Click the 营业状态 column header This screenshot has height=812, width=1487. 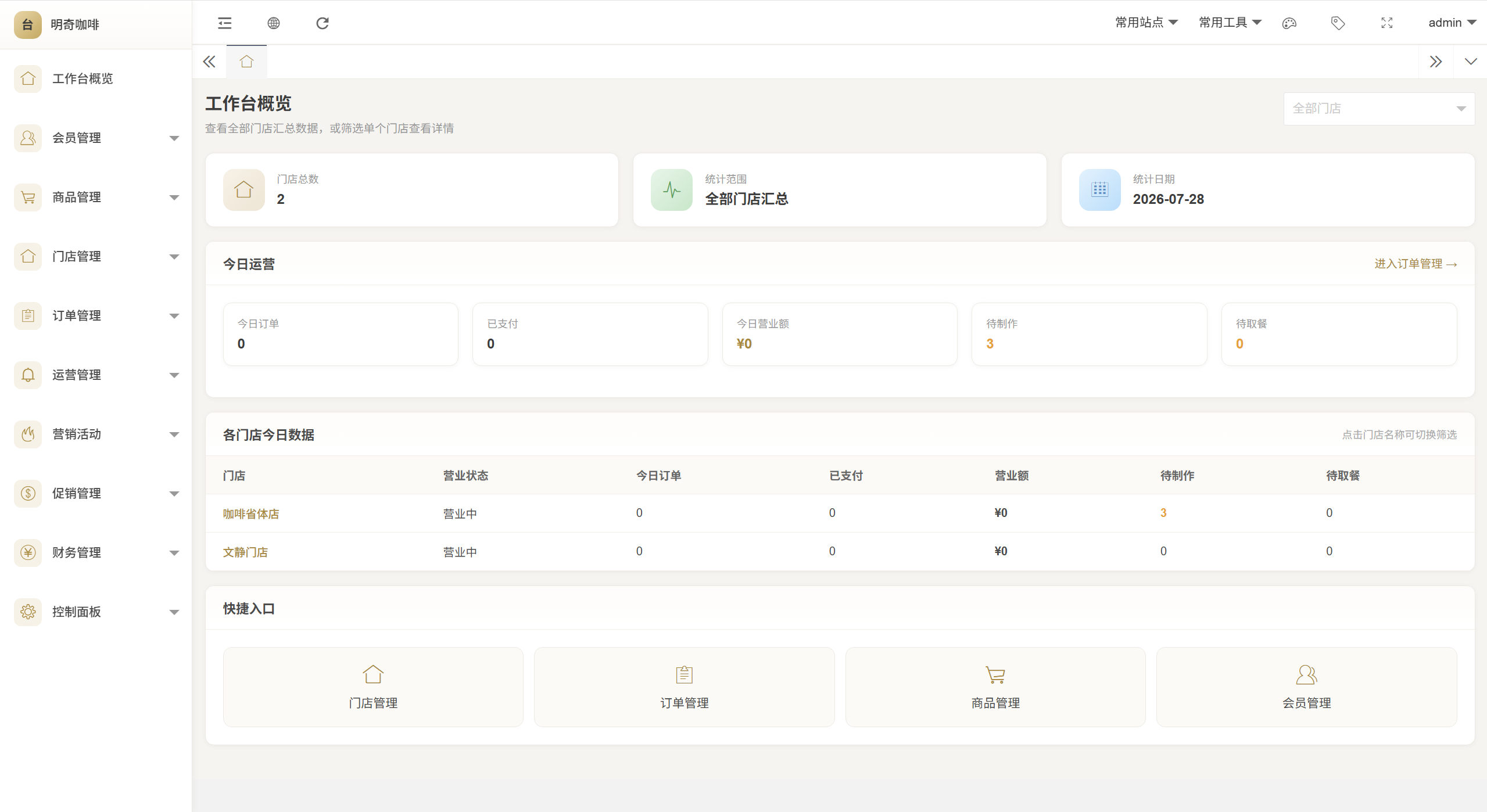pyautogui.click(x=465, y=476)
